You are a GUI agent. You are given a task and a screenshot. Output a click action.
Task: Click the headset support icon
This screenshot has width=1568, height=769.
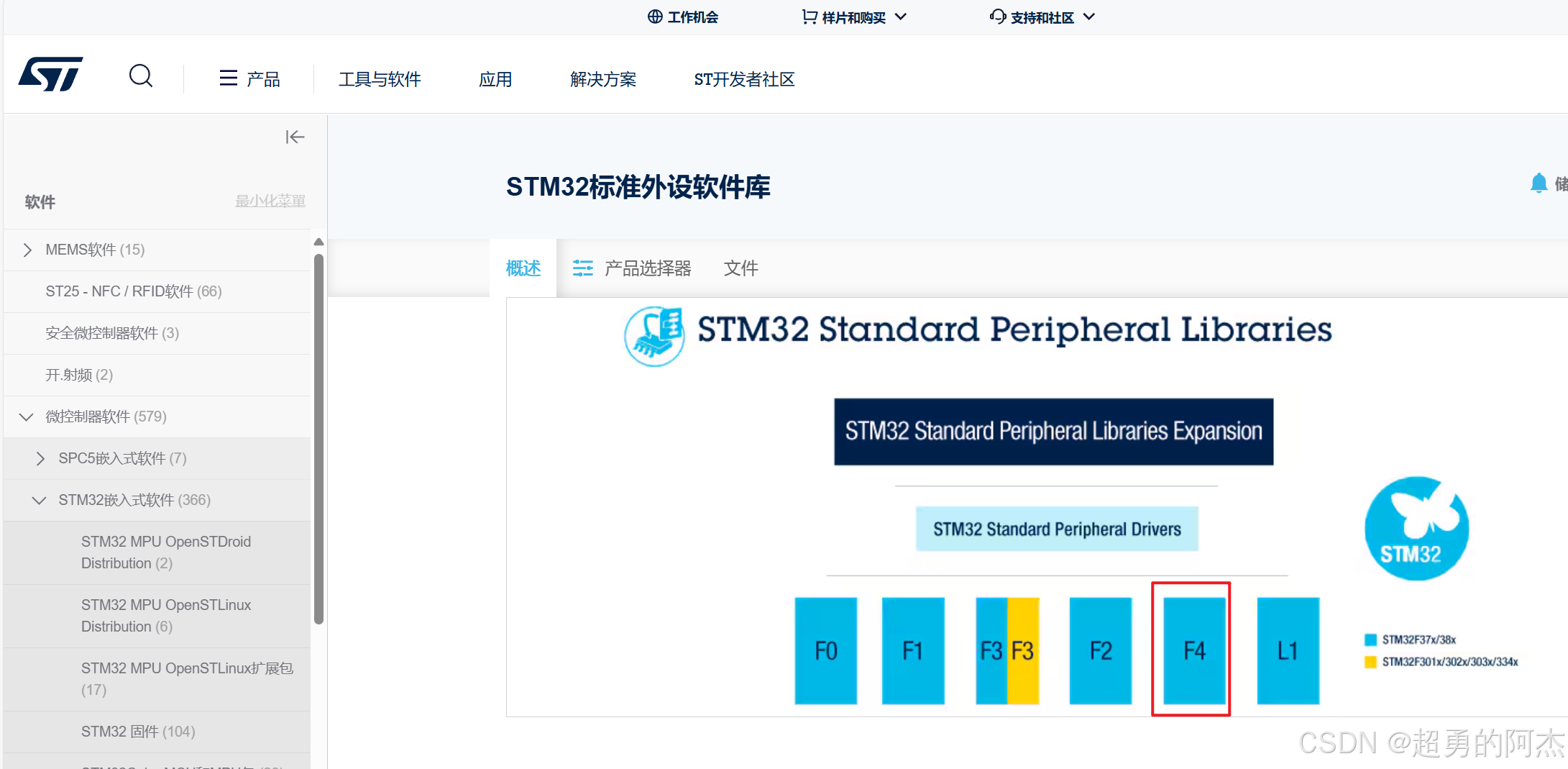998,17
